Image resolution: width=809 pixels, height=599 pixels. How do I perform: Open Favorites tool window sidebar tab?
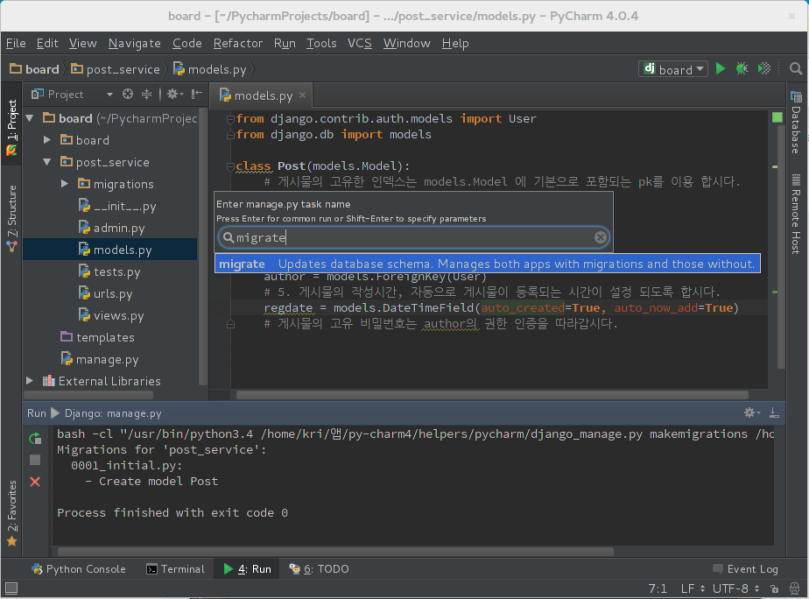[x=12, y=513]
